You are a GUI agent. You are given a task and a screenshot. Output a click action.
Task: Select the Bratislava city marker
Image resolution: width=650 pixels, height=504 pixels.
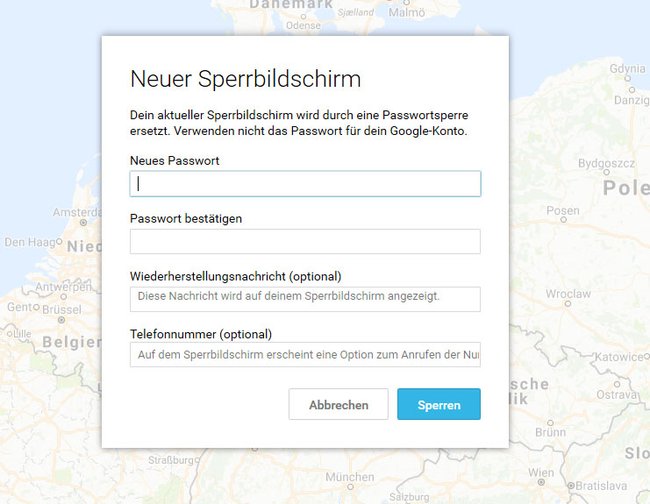pyautogui.click(x=571, y=485)
